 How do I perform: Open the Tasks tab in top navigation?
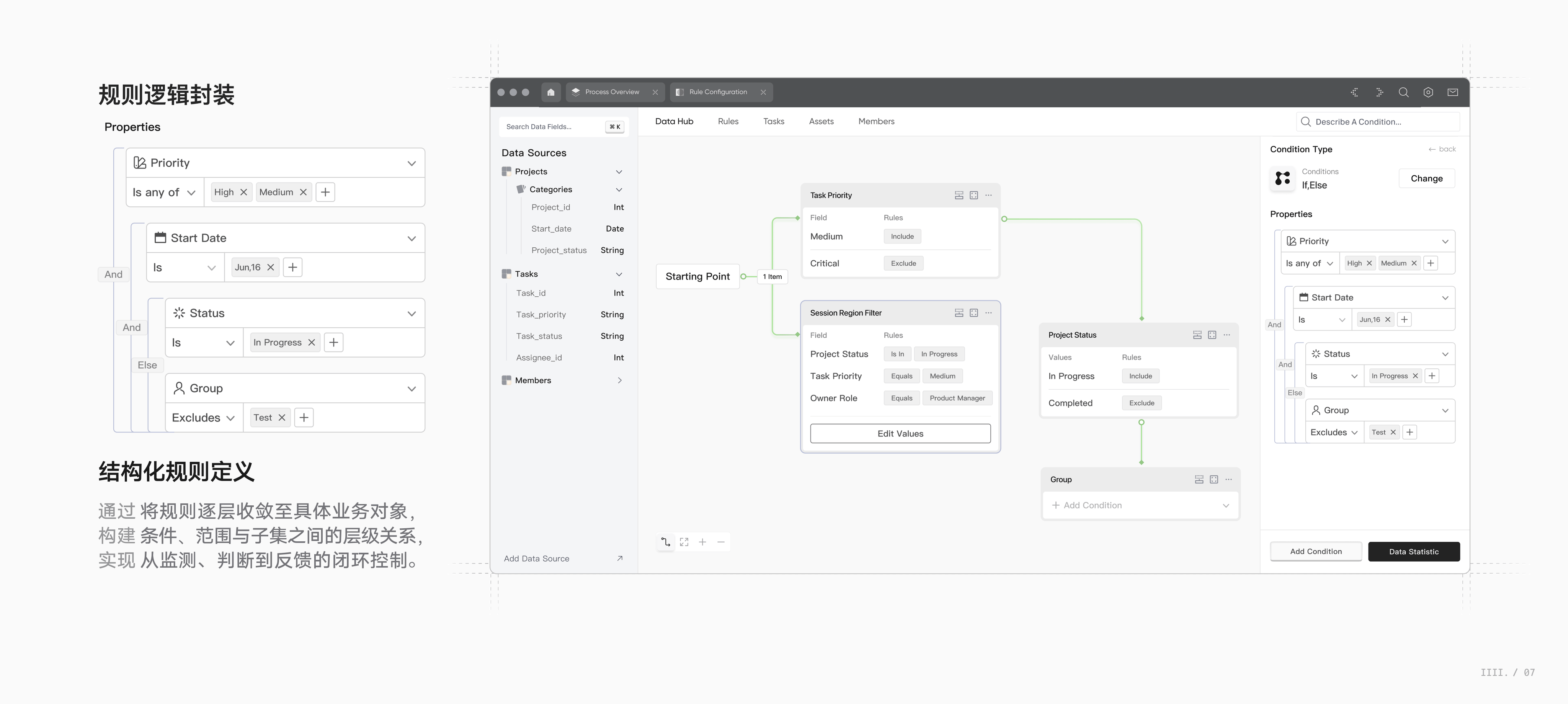(x=773, y=122)
